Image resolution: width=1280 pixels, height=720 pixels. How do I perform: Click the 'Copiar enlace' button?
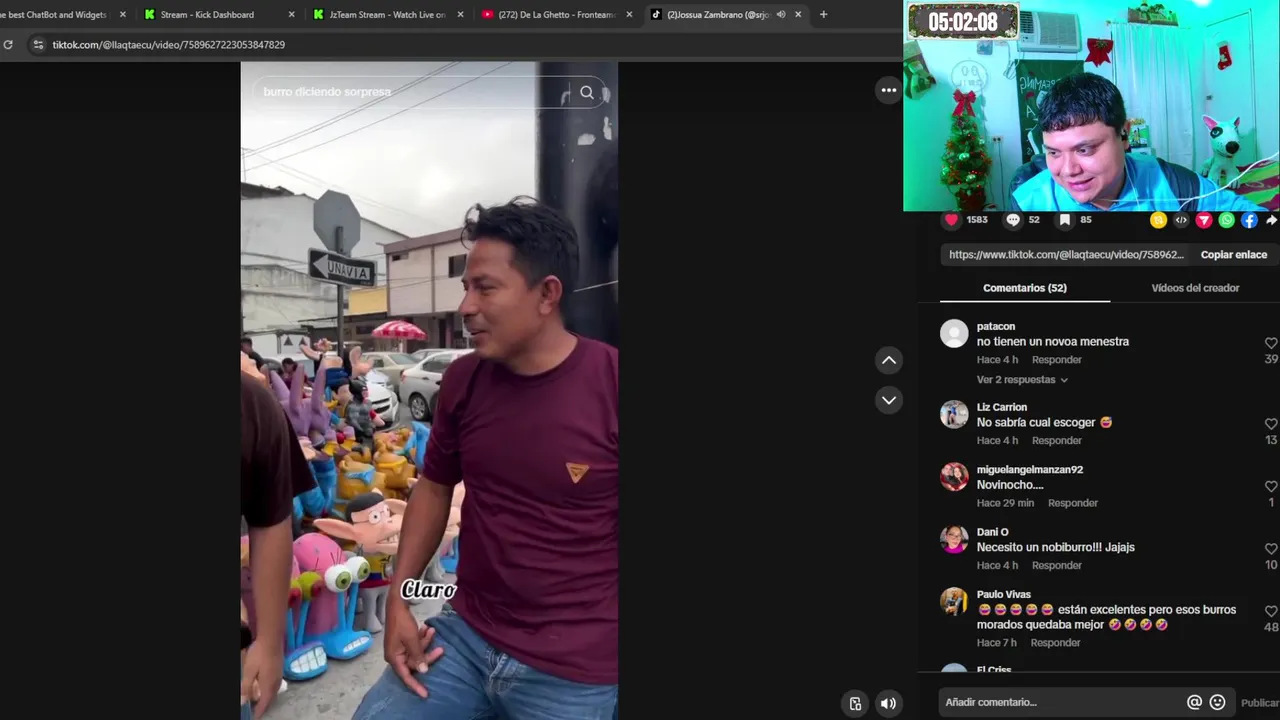tap(1233, 255)
